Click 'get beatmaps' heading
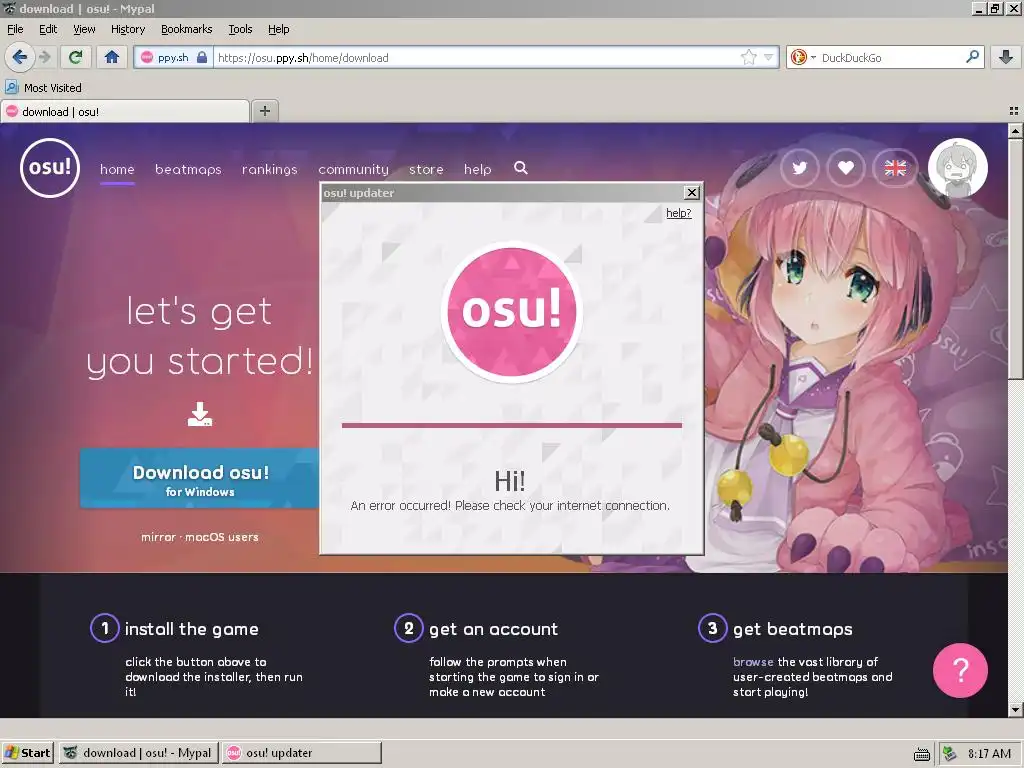 792,629
